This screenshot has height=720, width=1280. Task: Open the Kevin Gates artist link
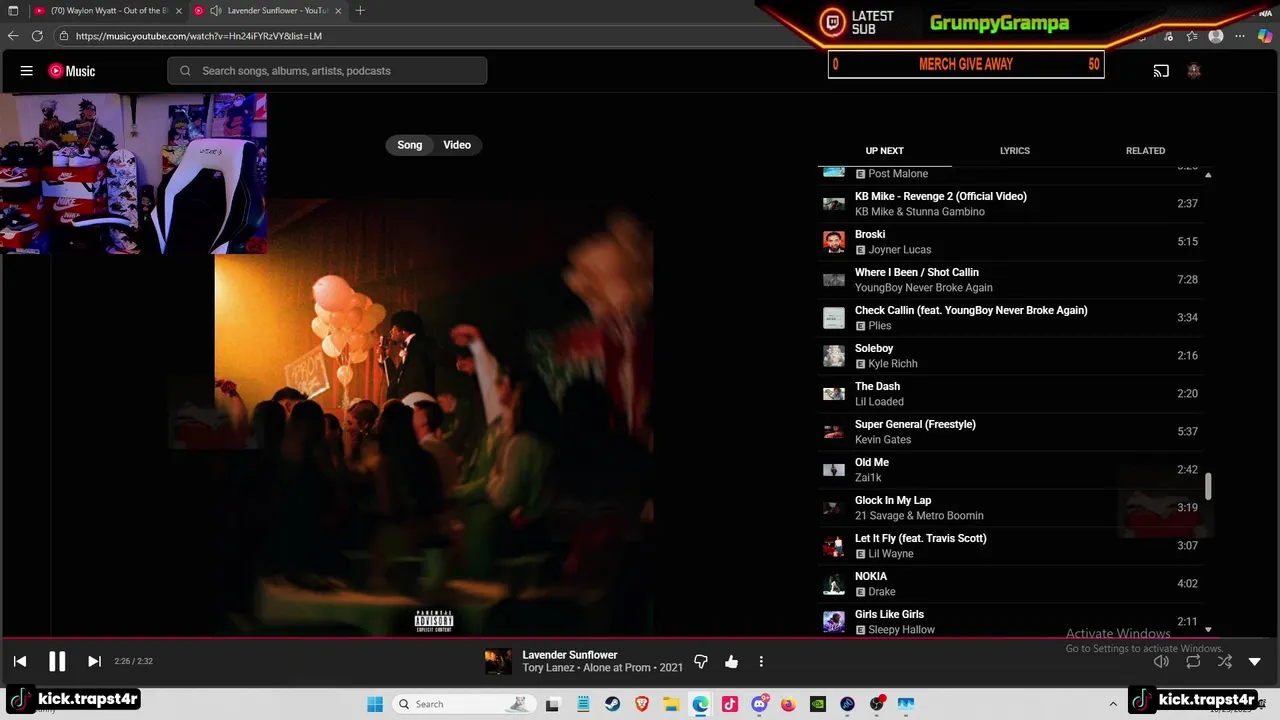point(883,440)
